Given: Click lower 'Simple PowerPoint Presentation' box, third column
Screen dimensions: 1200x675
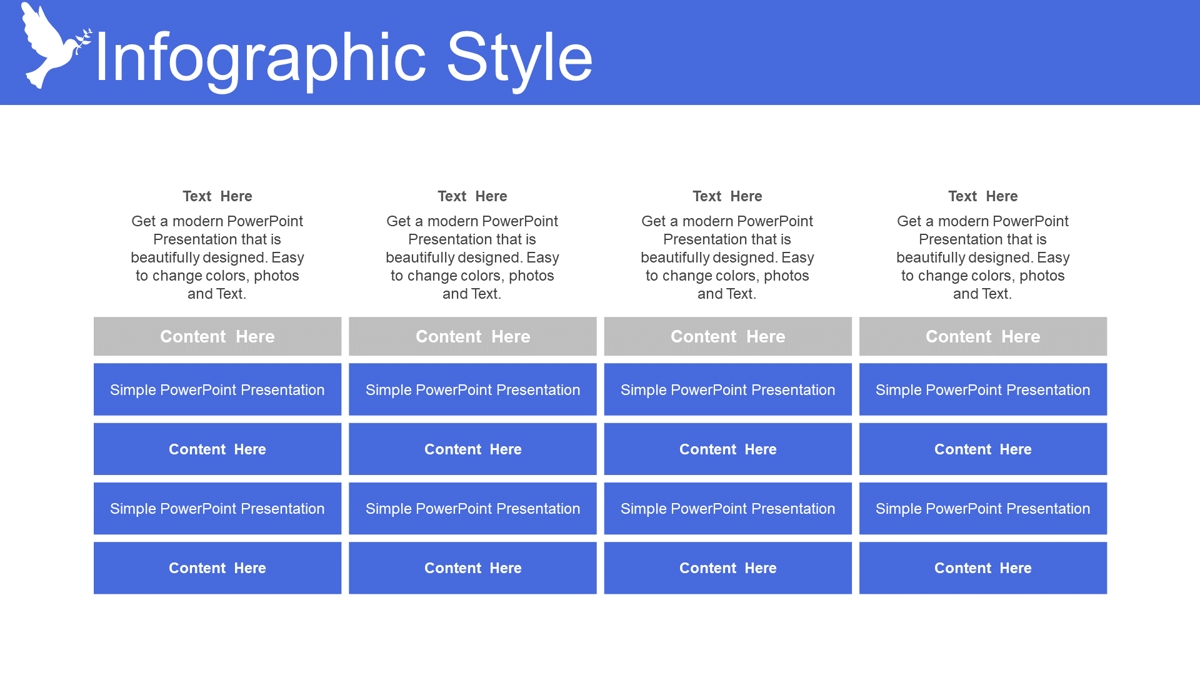Looking at the screenshot, I should click(728, 508).
